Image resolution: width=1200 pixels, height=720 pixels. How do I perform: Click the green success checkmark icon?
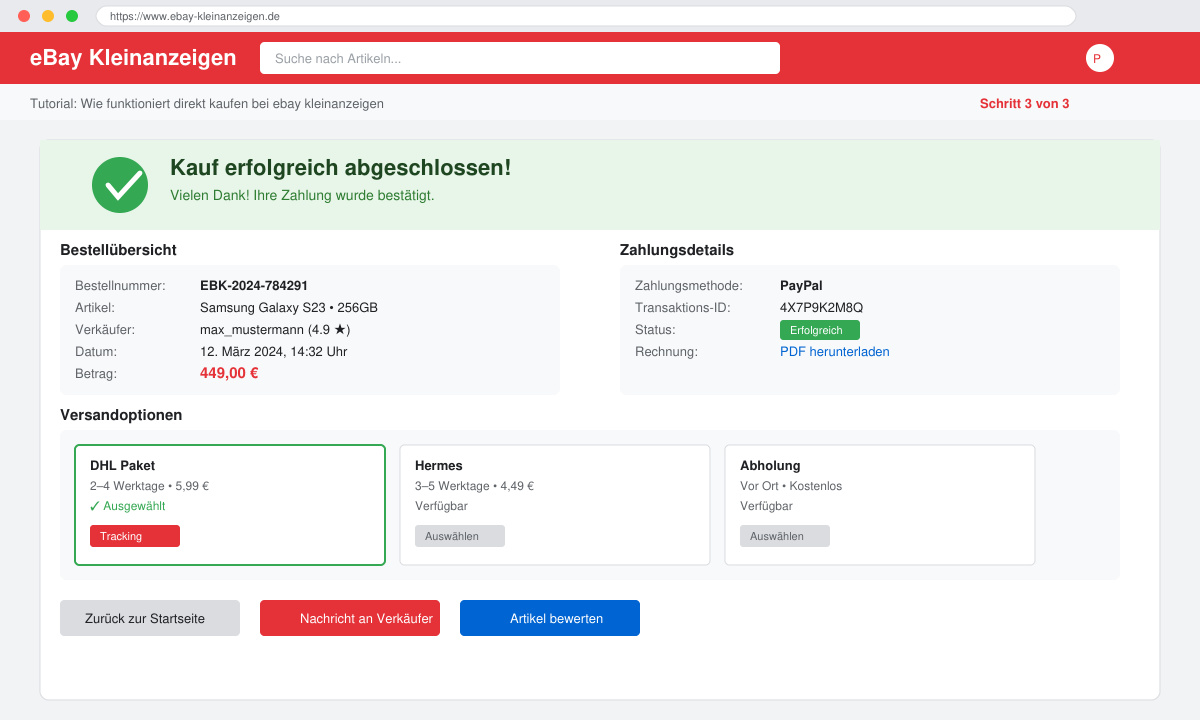coord(120,185)
